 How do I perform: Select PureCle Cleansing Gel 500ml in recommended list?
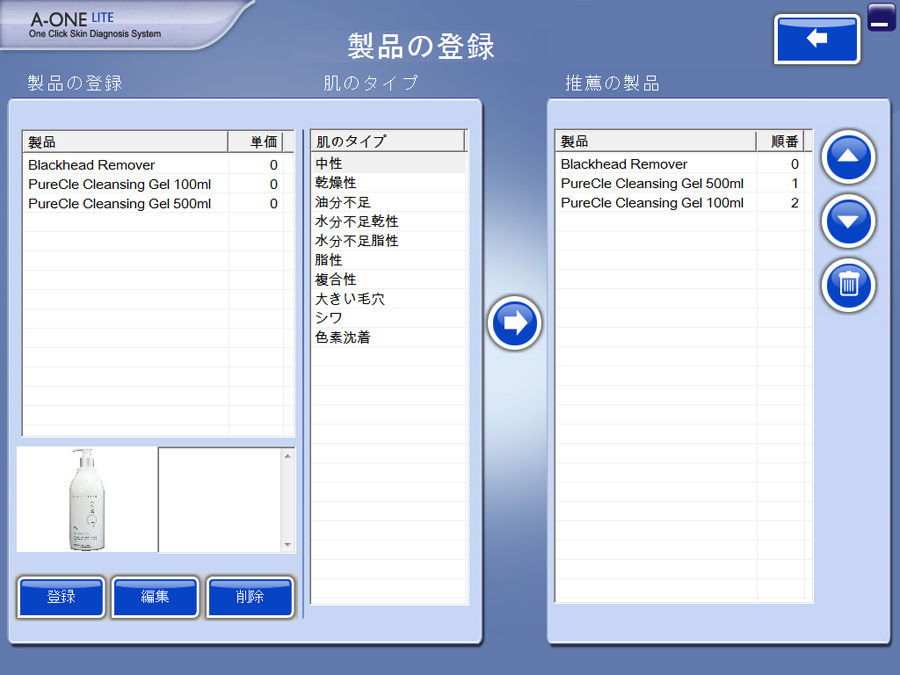pyautogui.click(x=652, y=184)
